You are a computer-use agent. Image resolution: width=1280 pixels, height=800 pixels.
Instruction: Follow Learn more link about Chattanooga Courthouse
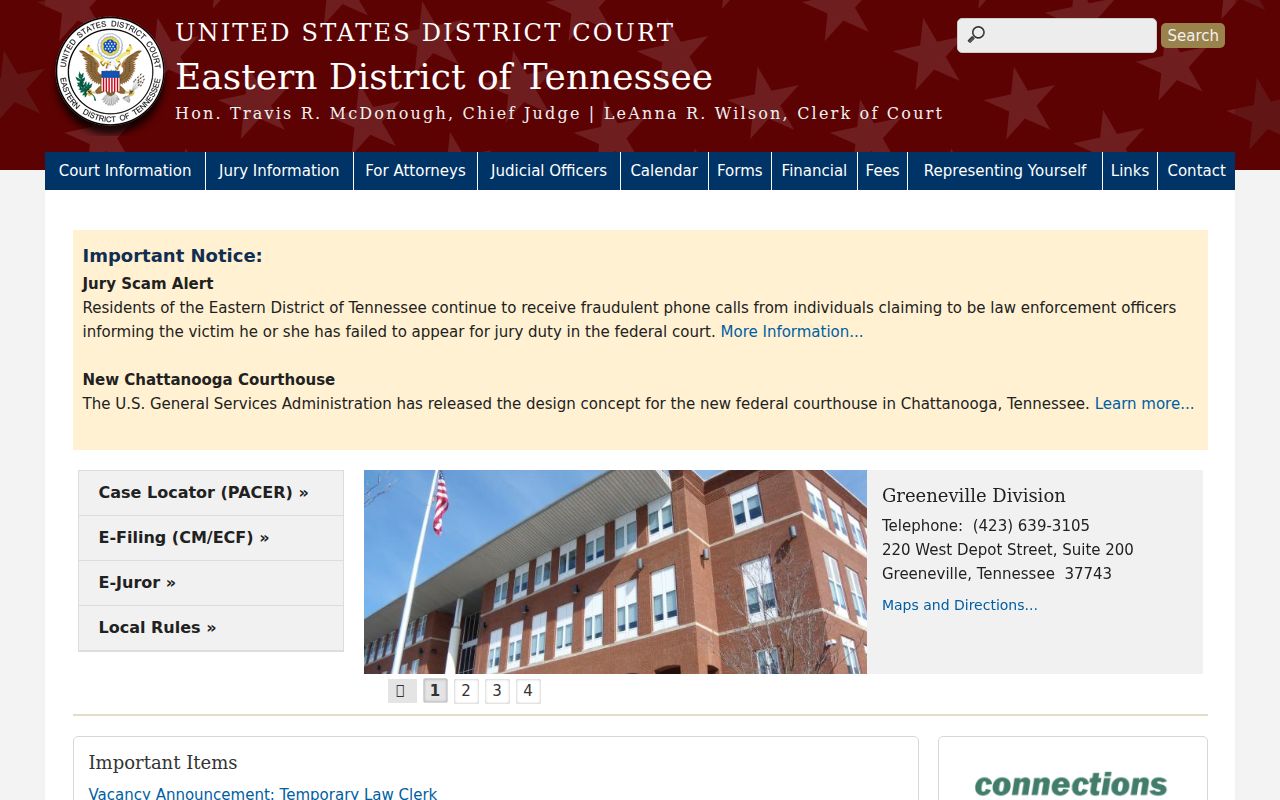tap(1144, 404)
